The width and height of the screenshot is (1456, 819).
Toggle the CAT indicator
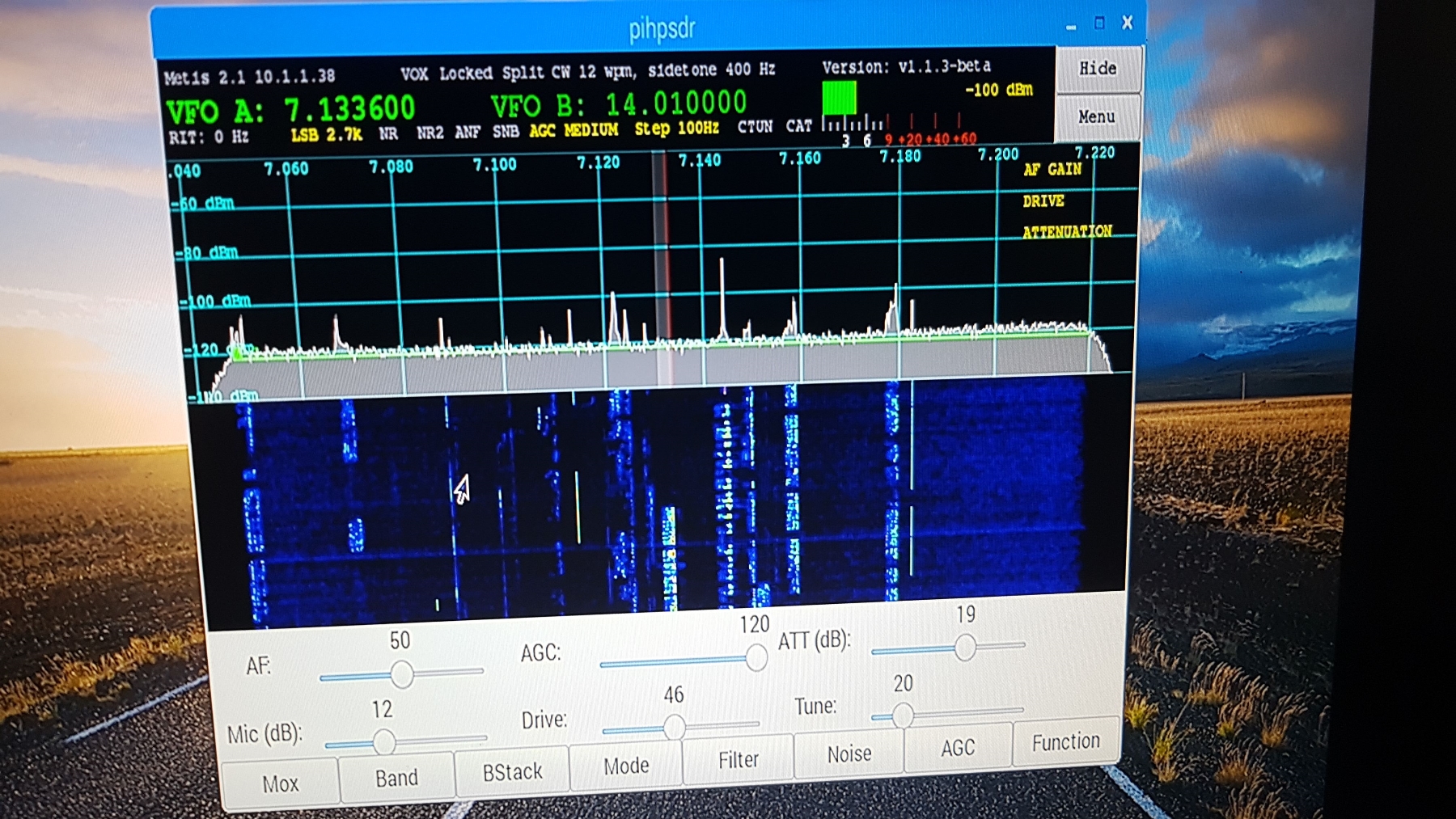798,126
